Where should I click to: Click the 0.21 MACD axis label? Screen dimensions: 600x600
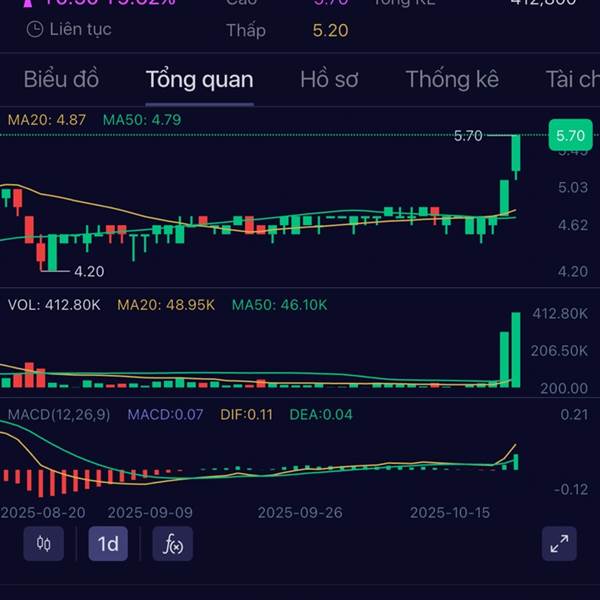tap(574, 415)
